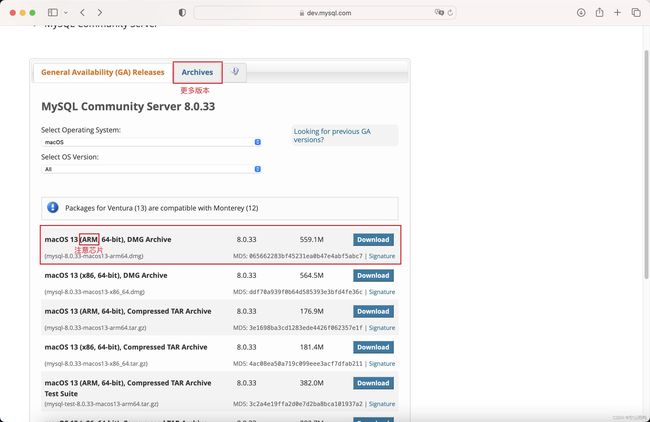Download ARM TAR Archive Test Suite

pos(373,383)
